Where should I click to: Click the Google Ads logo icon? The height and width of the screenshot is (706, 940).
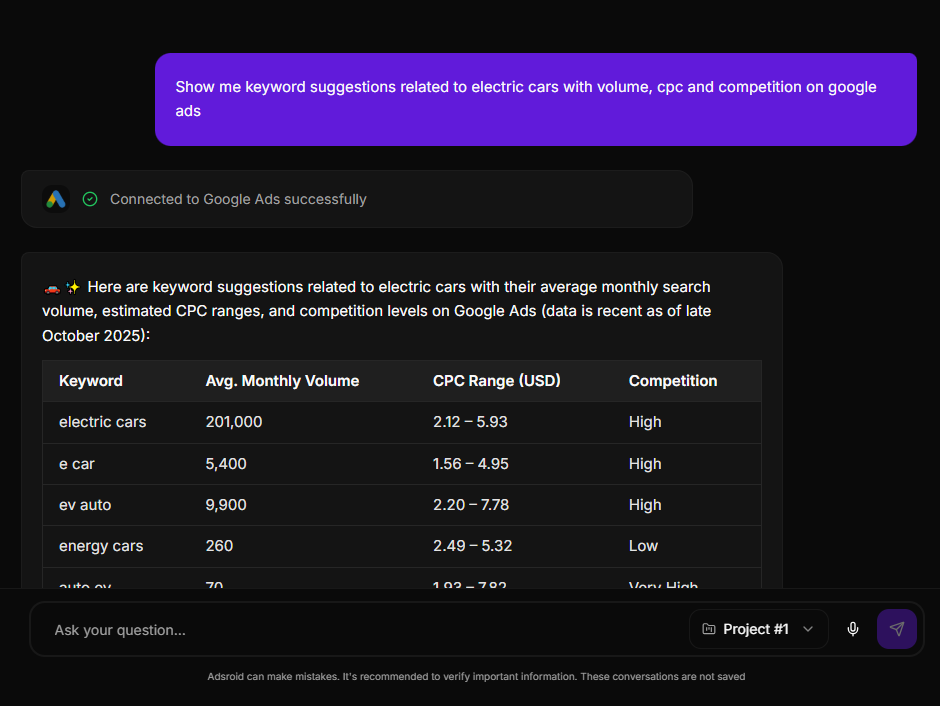pos(56,199)
